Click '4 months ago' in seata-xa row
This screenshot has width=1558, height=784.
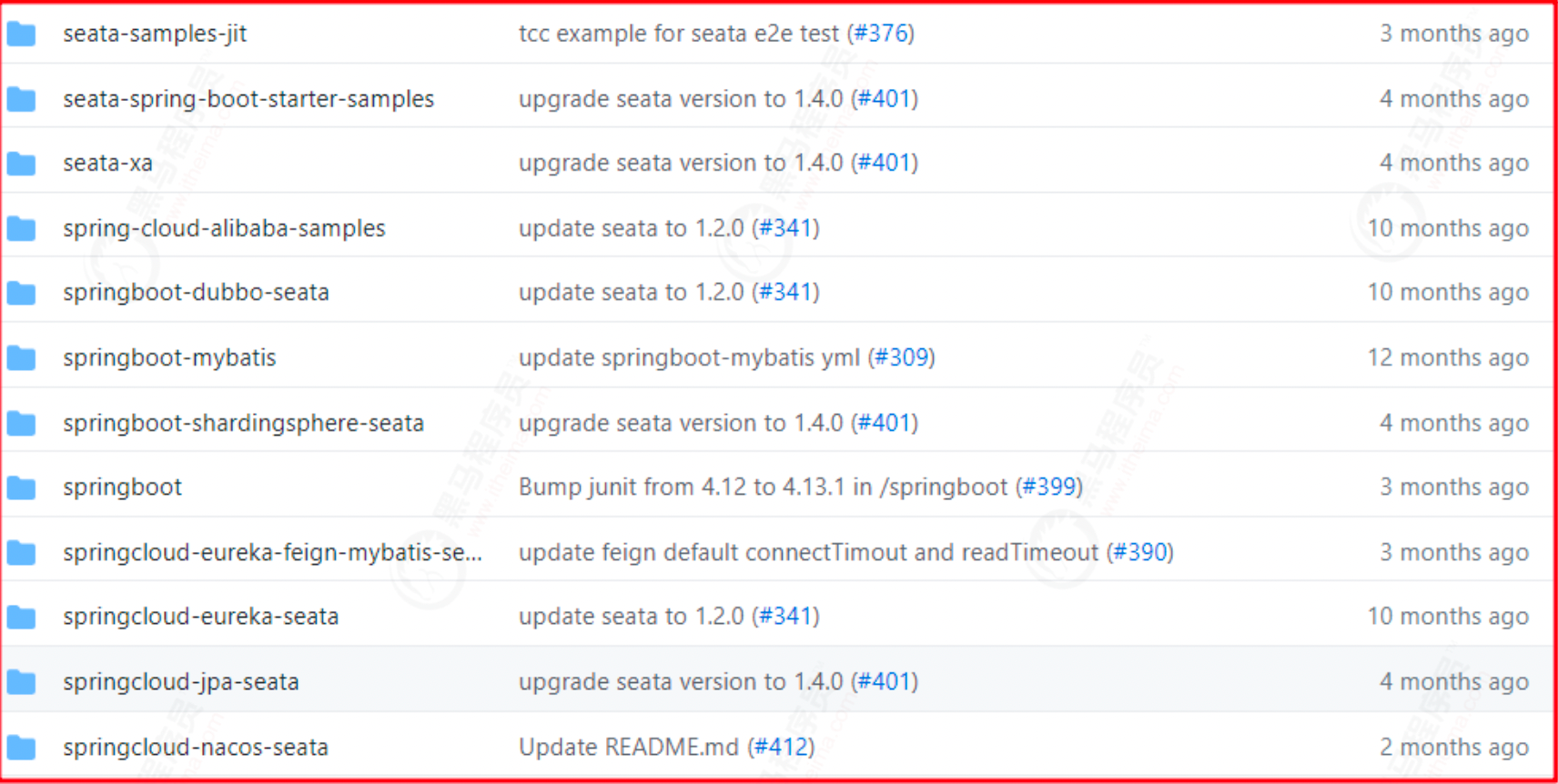click(x=1454, y=163)
